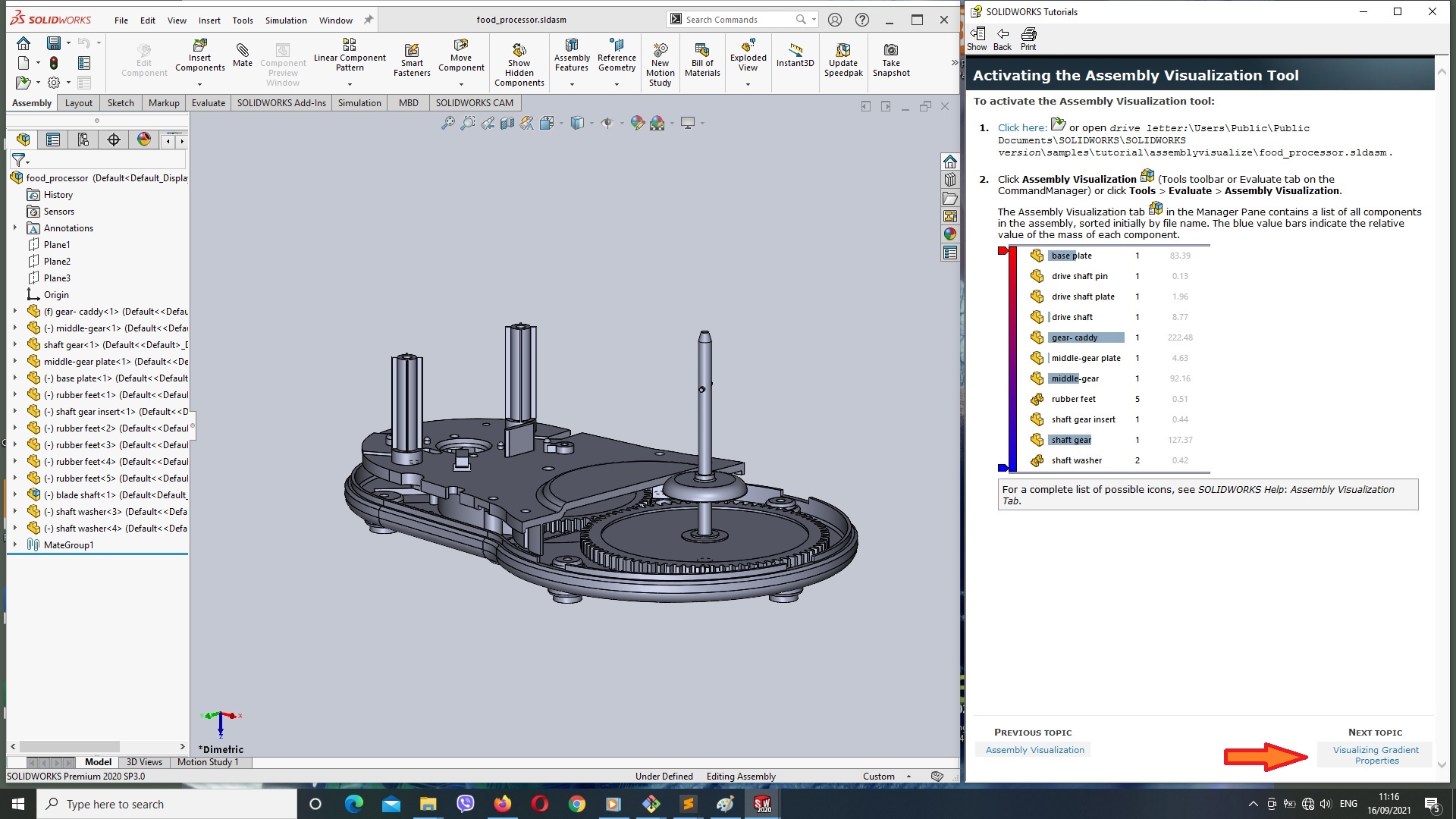Click Update Speedpak icon

843,59
